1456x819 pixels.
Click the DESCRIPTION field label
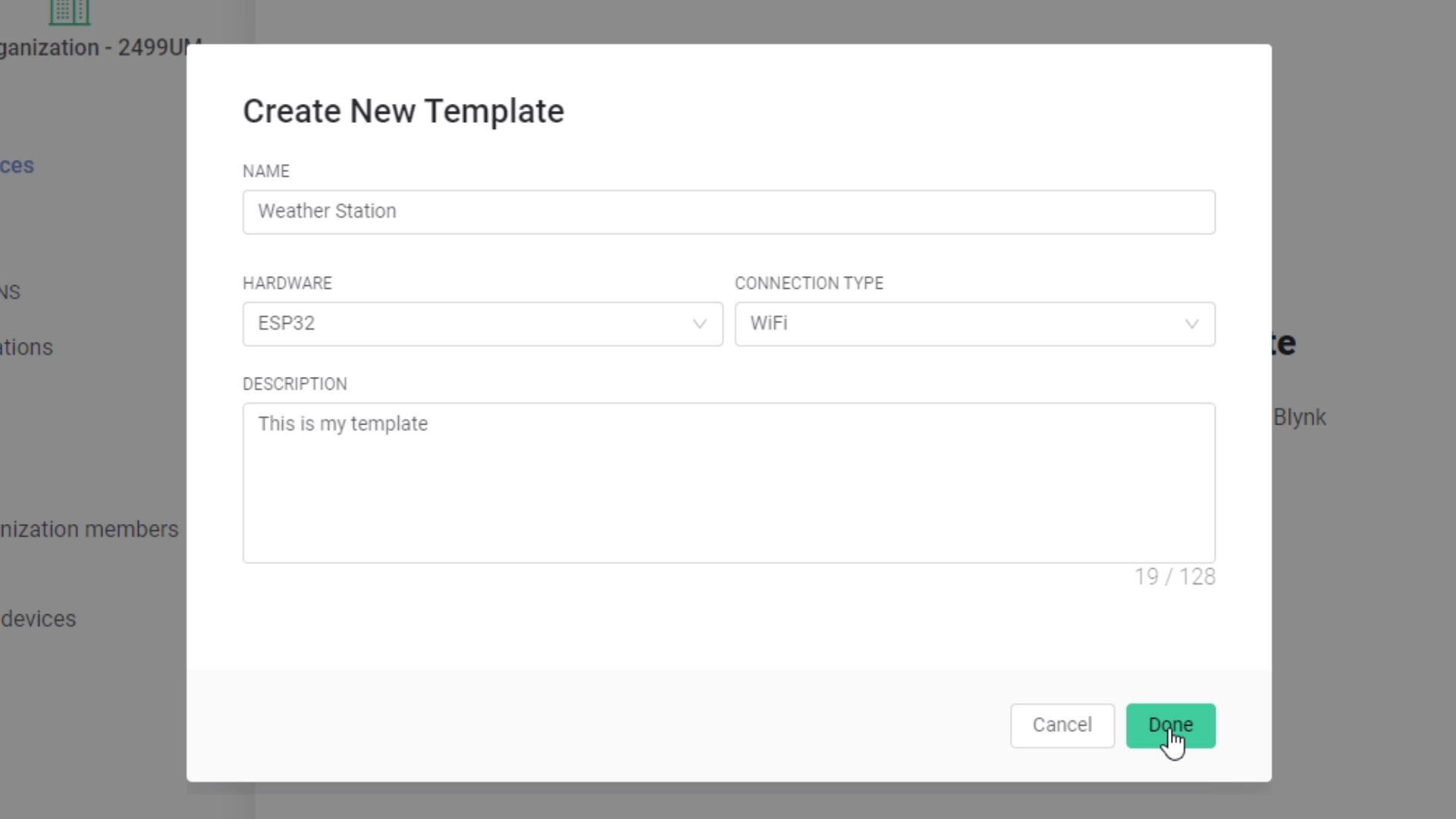[x=294, y=384]
